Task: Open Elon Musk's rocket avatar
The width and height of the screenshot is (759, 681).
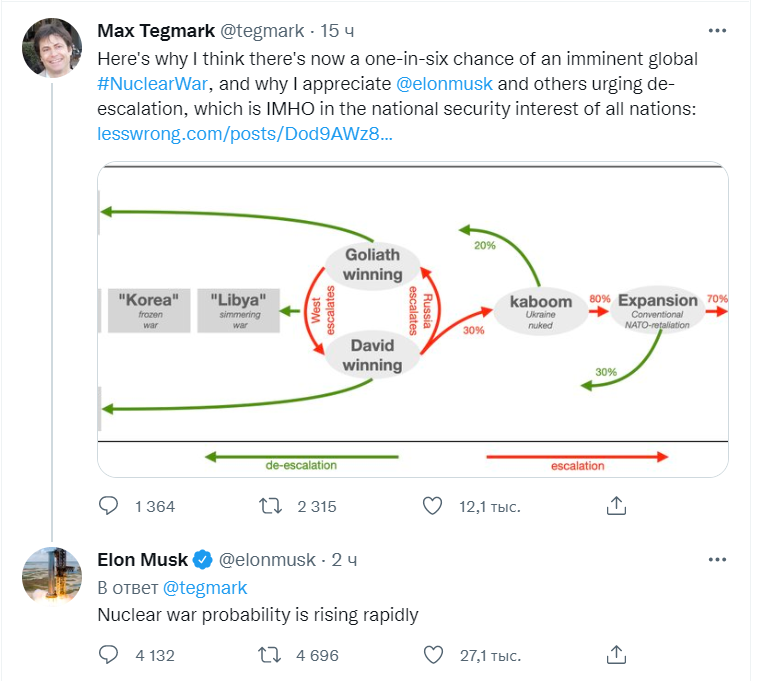Action: coord(52,576)
